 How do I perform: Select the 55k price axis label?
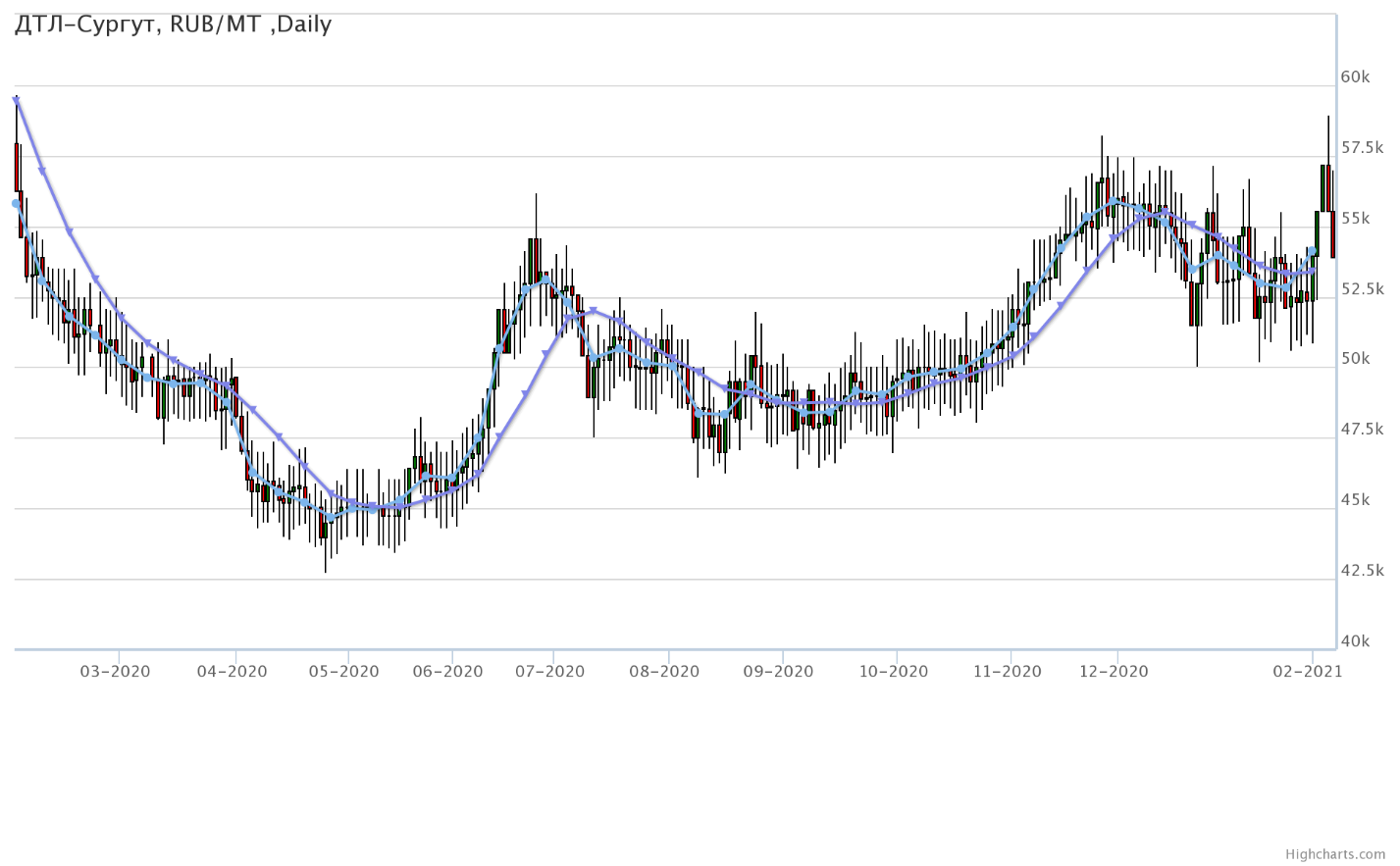(1355, 219)
